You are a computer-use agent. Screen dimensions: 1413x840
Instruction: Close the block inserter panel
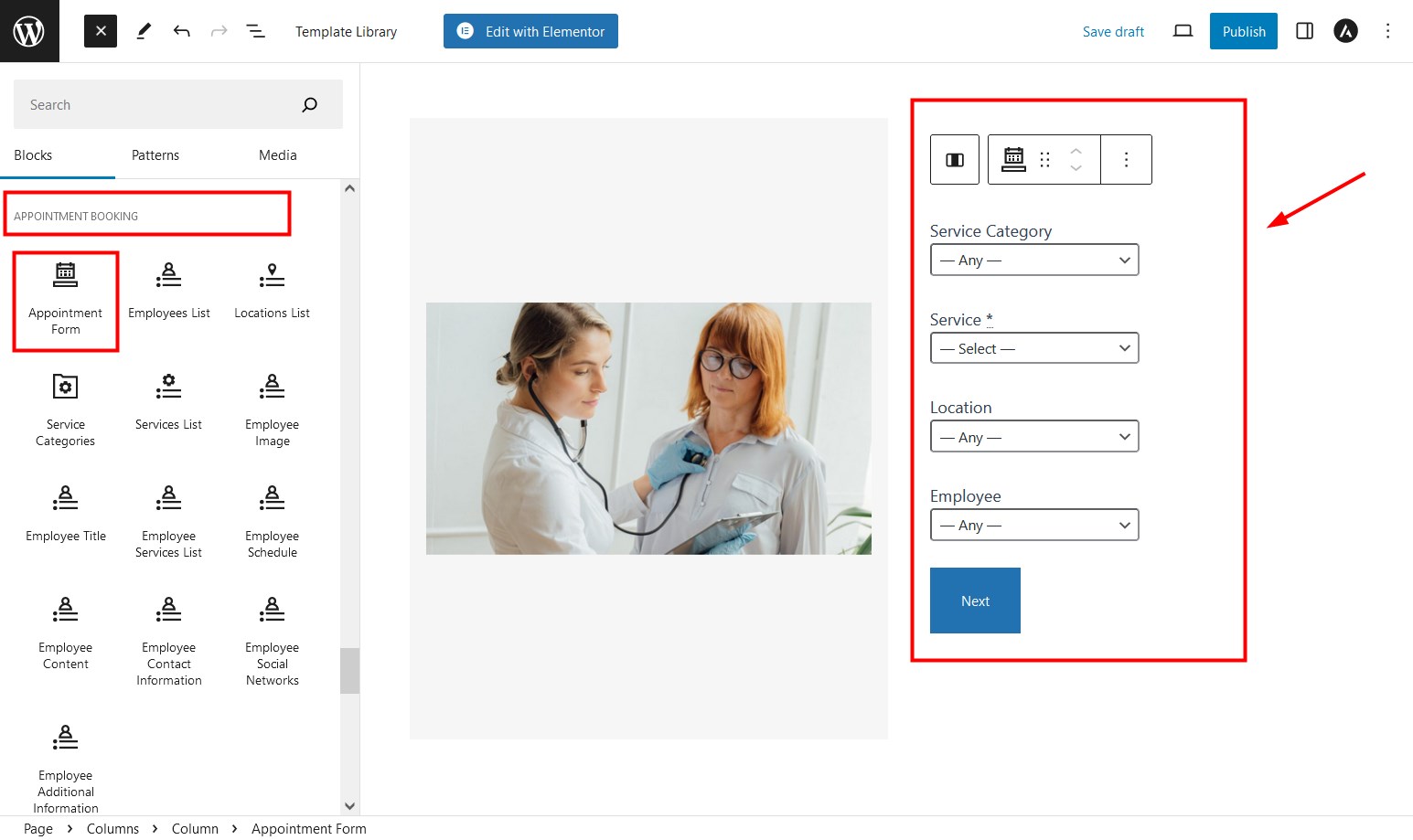[101, 31]
